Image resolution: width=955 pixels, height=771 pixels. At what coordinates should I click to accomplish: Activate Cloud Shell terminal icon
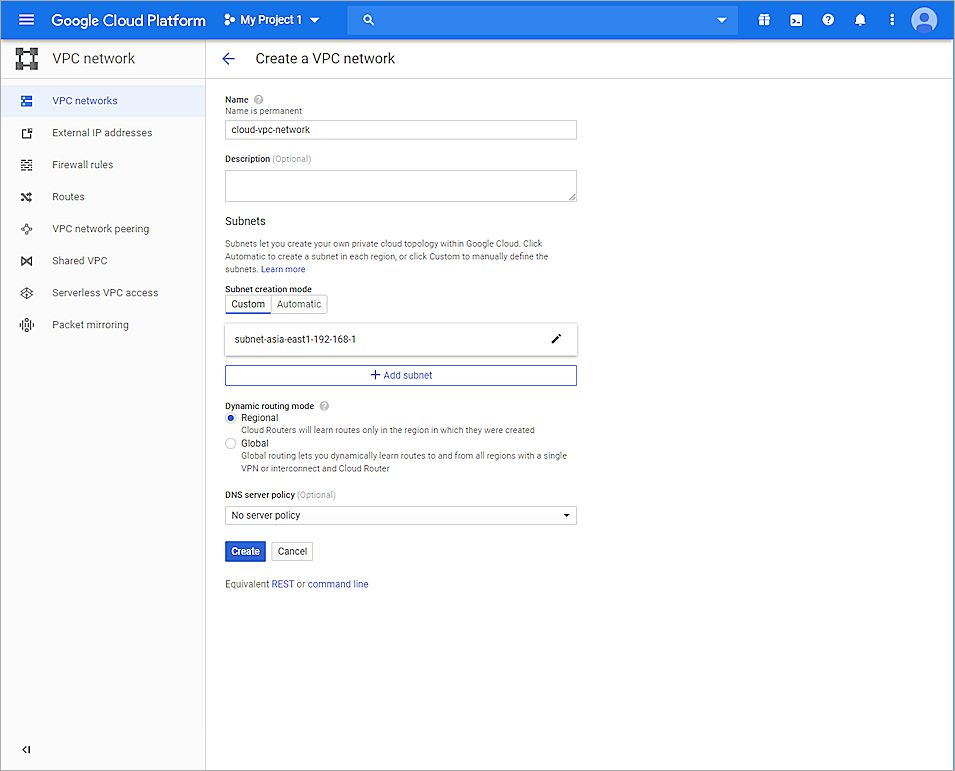point(796,20)
